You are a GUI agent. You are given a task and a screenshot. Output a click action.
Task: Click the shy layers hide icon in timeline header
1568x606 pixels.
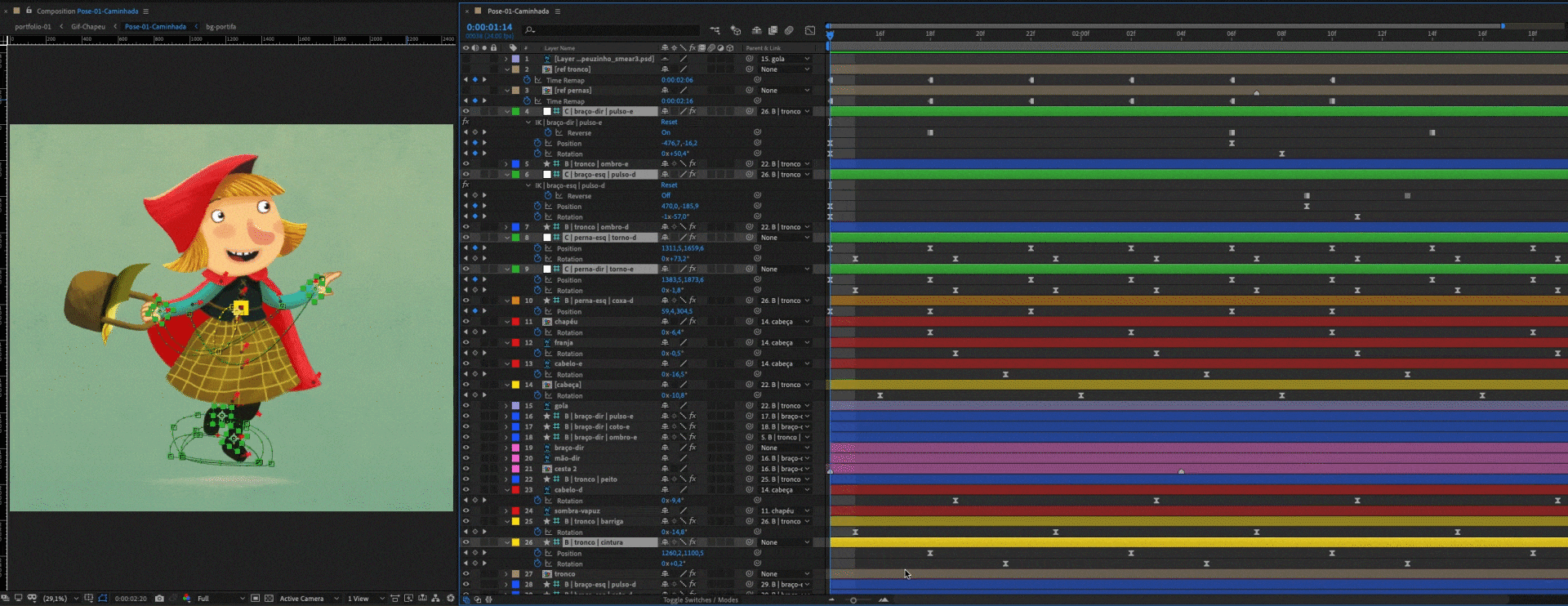coord(757,30)
